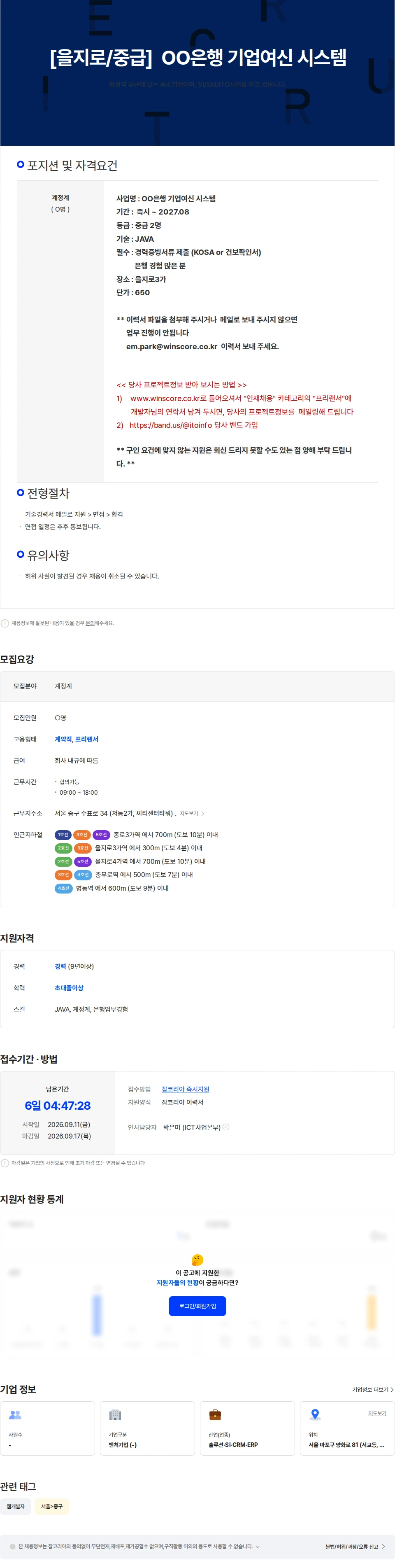Click the 문의 link in the wrong-info notice

tap(90, 623)
